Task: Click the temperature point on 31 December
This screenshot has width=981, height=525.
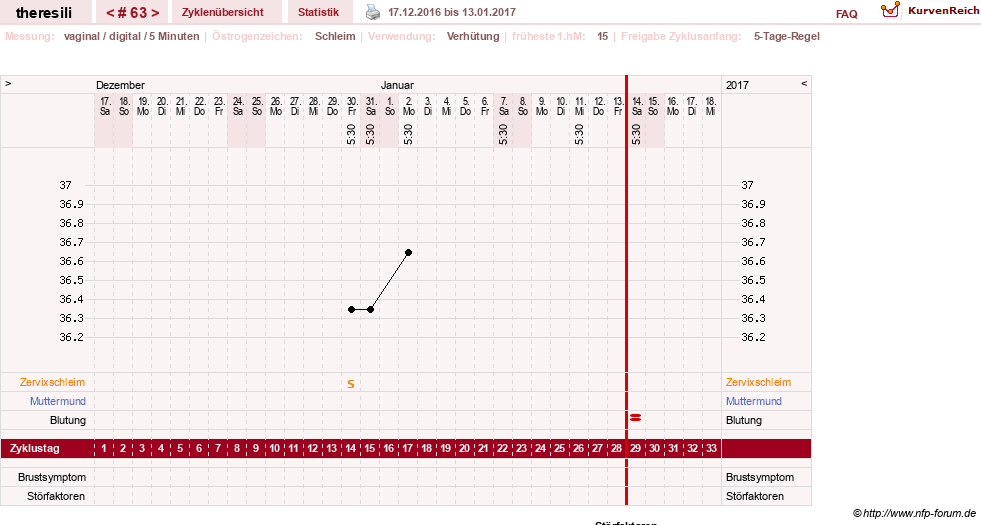Action: pyautogui.click(x=370, y=310)
